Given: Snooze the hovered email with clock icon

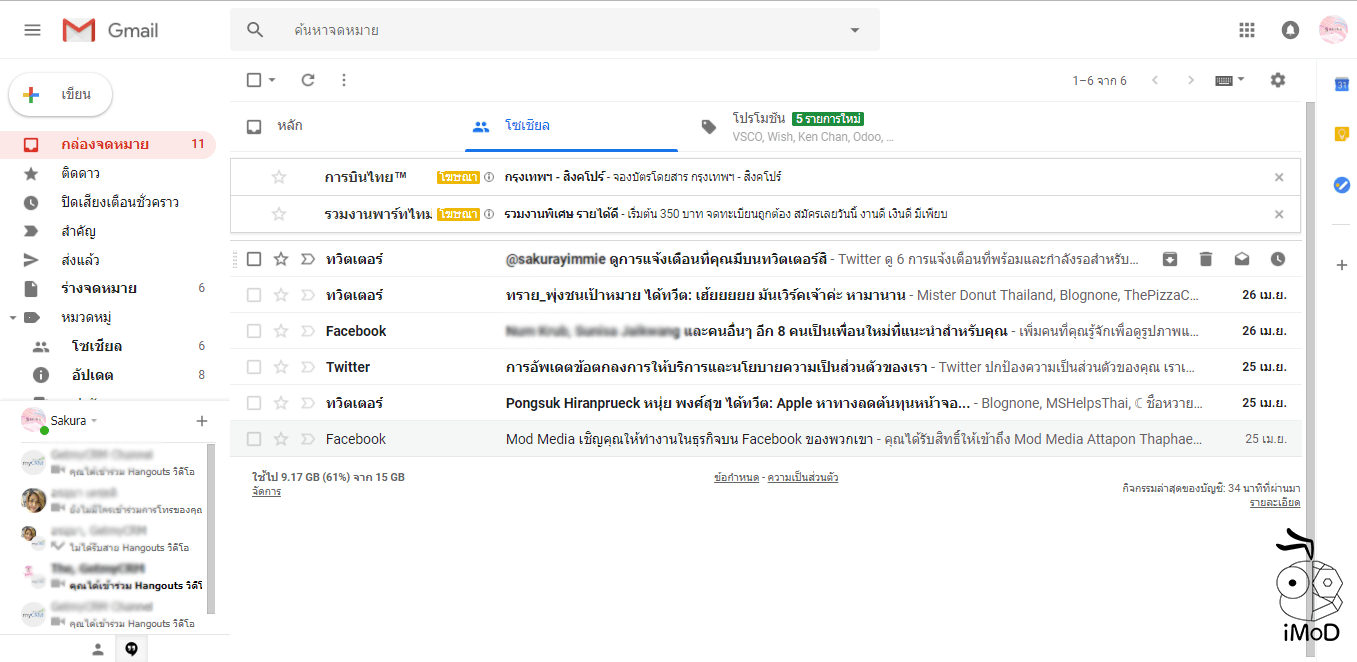Looking at the screenshot, I should (x=1277, y=259).
